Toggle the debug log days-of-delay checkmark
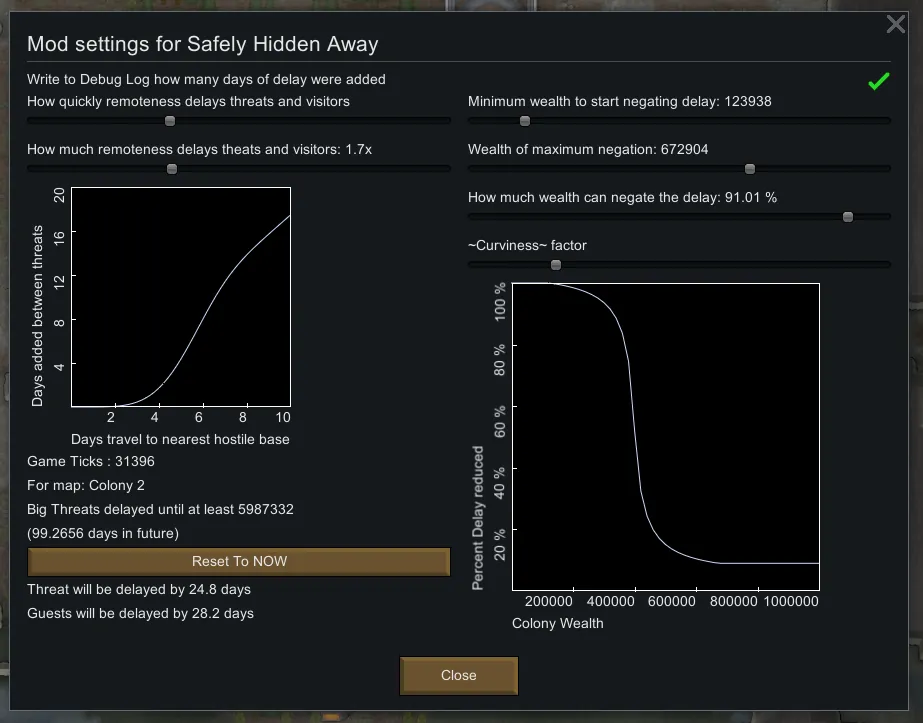Viewport: 923px width, 723px height. tap(878, 82)
